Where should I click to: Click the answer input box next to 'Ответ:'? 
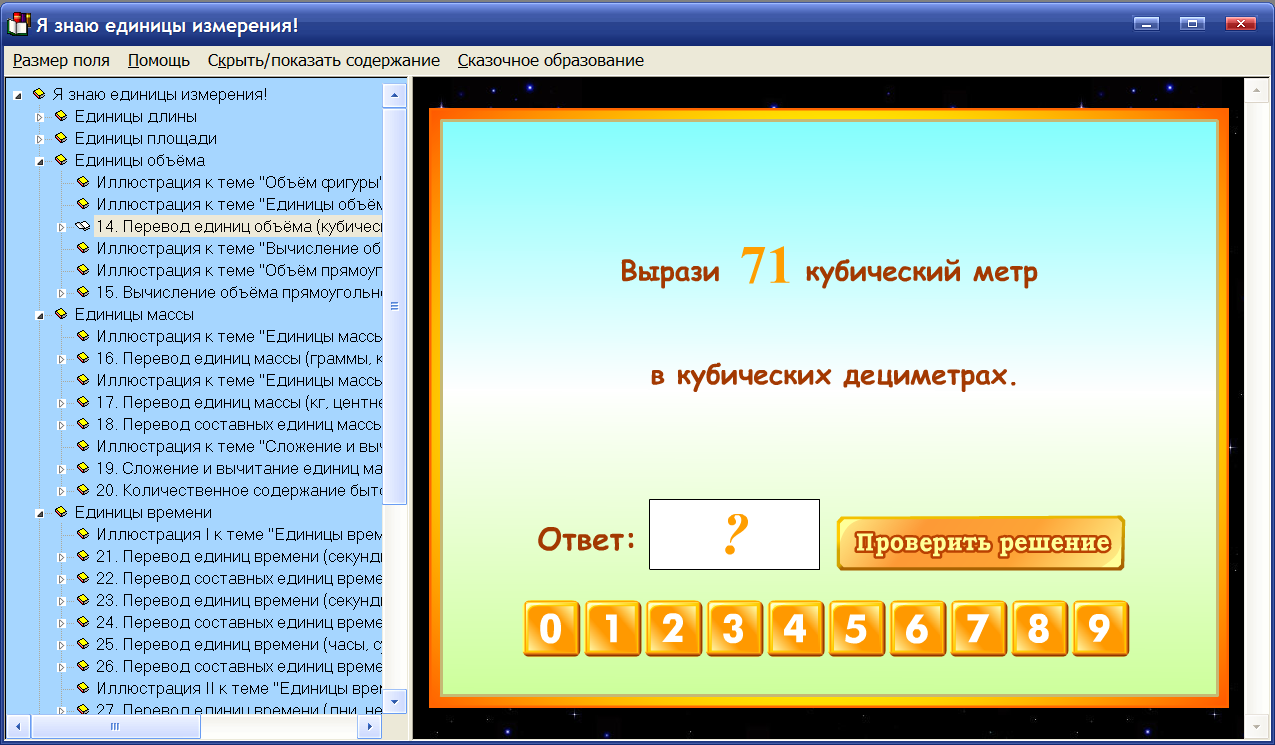[733, 534]
